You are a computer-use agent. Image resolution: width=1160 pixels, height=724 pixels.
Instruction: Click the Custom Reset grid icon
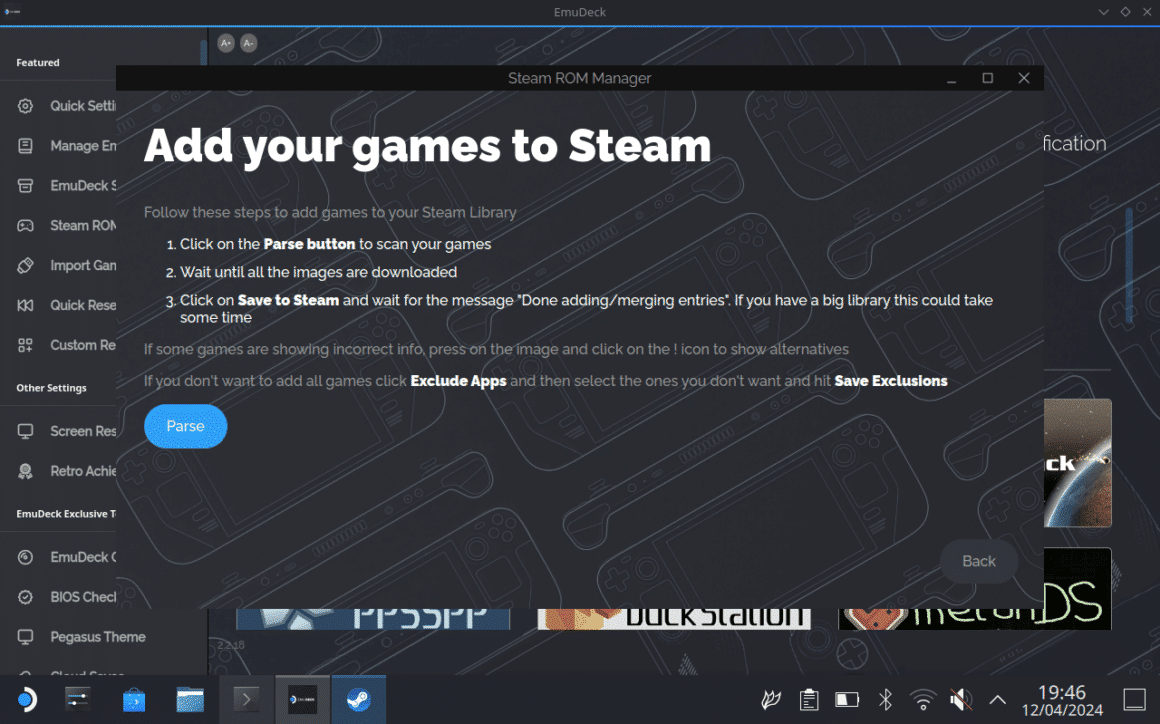[x=25, y=345]
